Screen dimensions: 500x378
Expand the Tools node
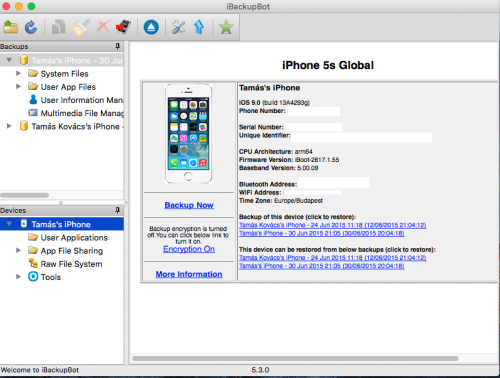click(x=18, y=277)
